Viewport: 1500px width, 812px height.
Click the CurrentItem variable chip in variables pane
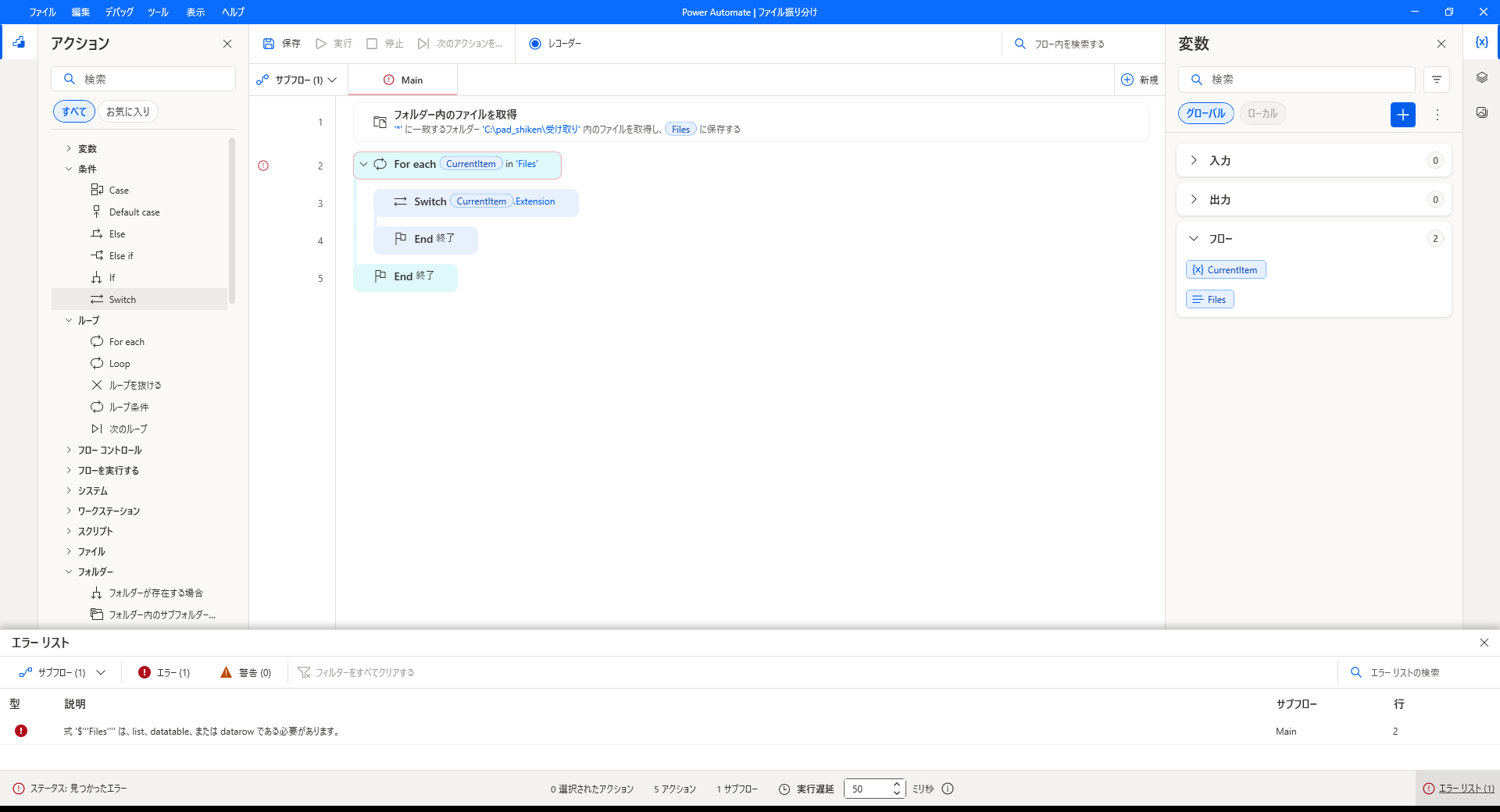(1226, 269)
